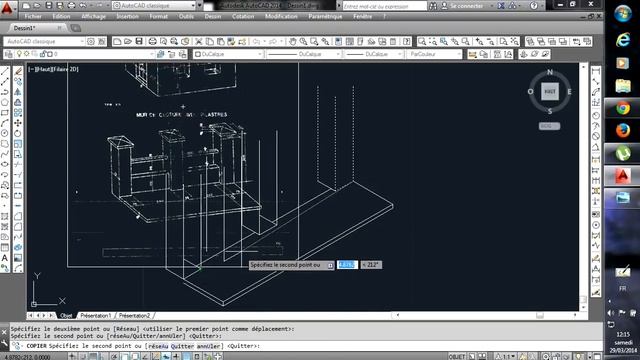
Task: Expand the layer list dropdown
Action: [152, 54]
